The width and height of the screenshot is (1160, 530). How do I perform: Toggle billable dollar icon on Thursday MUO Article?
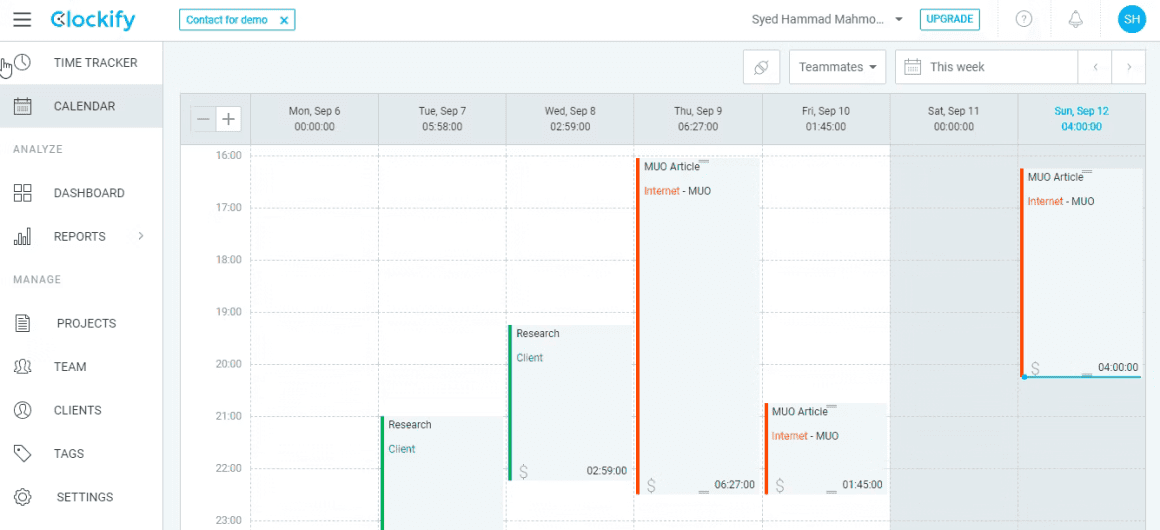pyautogui.click(x=651, y=486)
